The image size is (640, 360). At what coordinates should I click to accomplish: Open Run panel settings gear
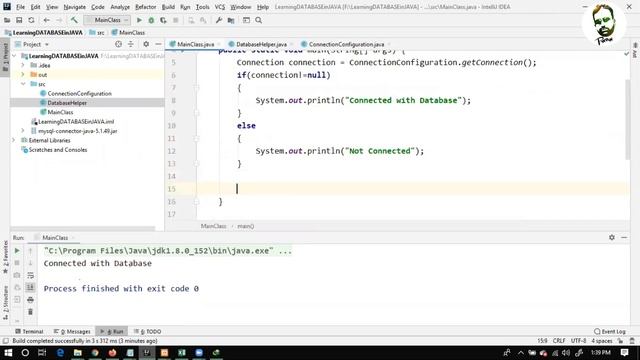611,237
